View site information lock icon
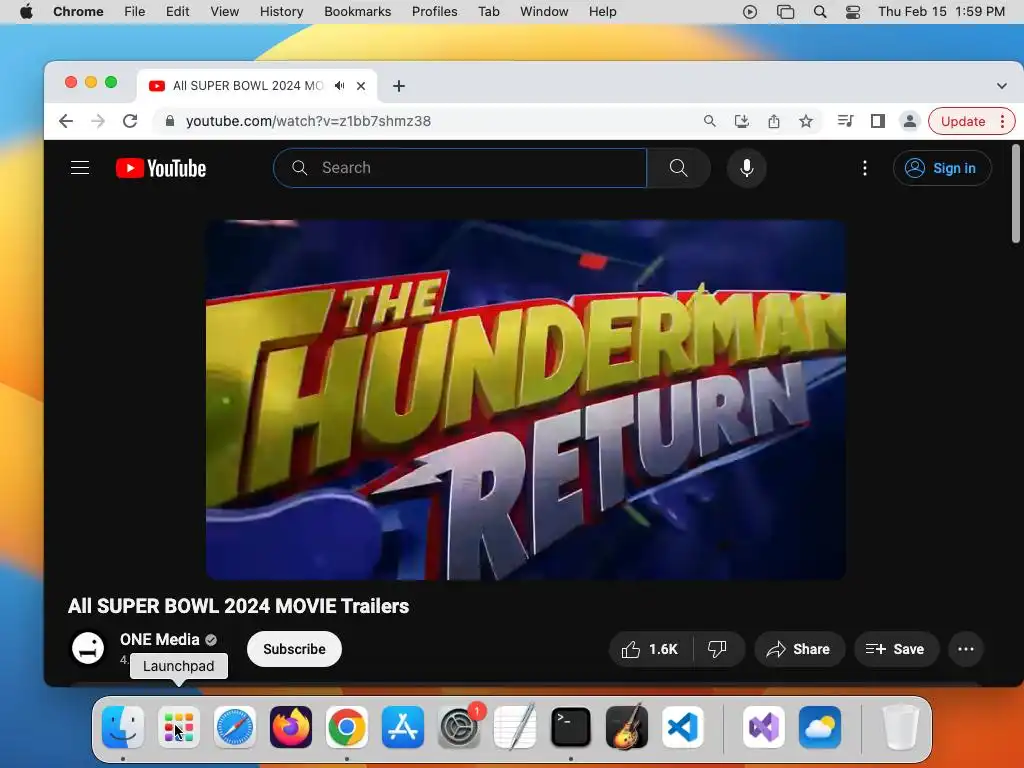The image size is (1024, 768). 170,121
